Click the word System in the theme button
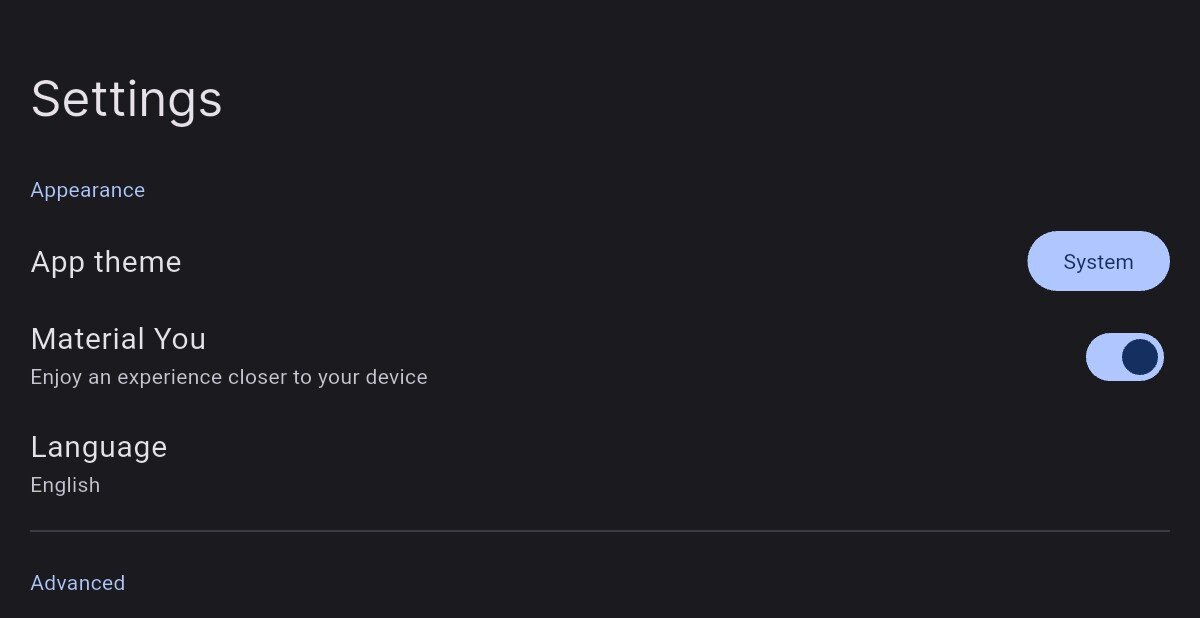The image size is (1200, 618). pos(1098,262)
